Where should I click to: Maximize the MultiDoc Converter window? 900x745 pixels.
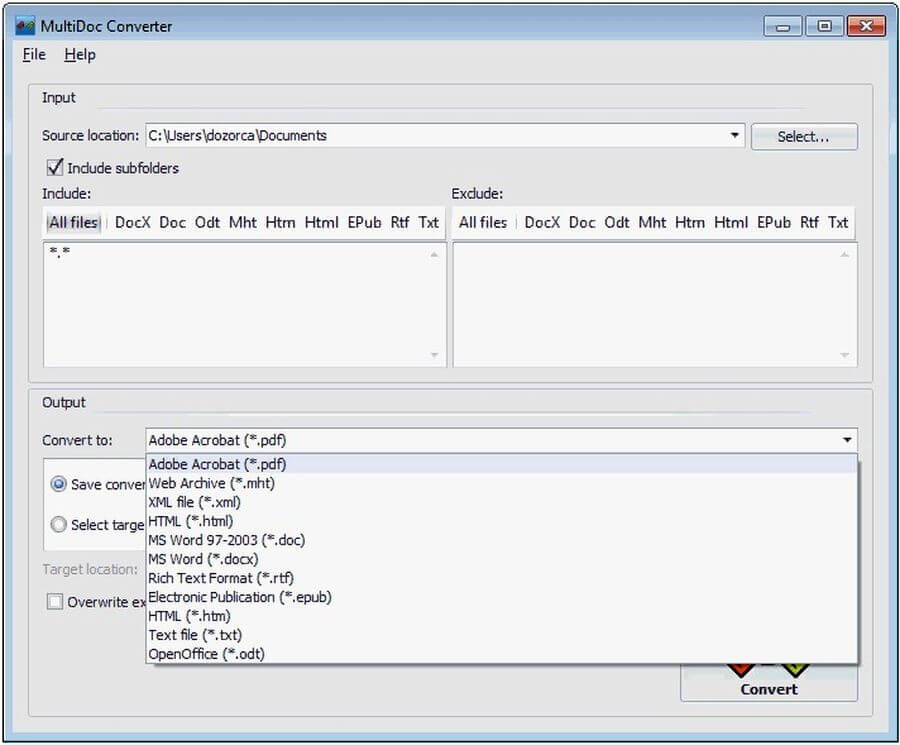pyautogui.click(x=824, y=26)
